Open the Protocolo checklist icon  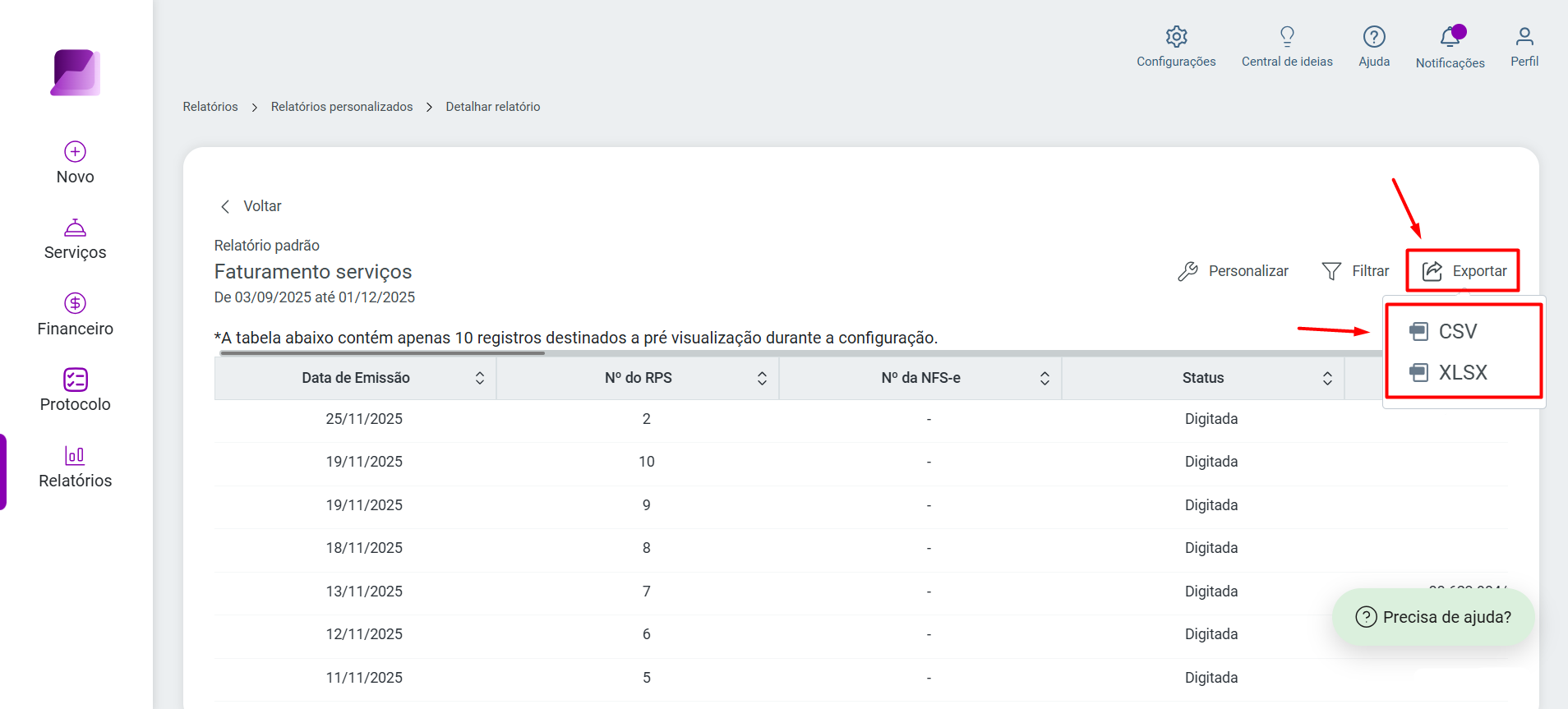point(76,380)
